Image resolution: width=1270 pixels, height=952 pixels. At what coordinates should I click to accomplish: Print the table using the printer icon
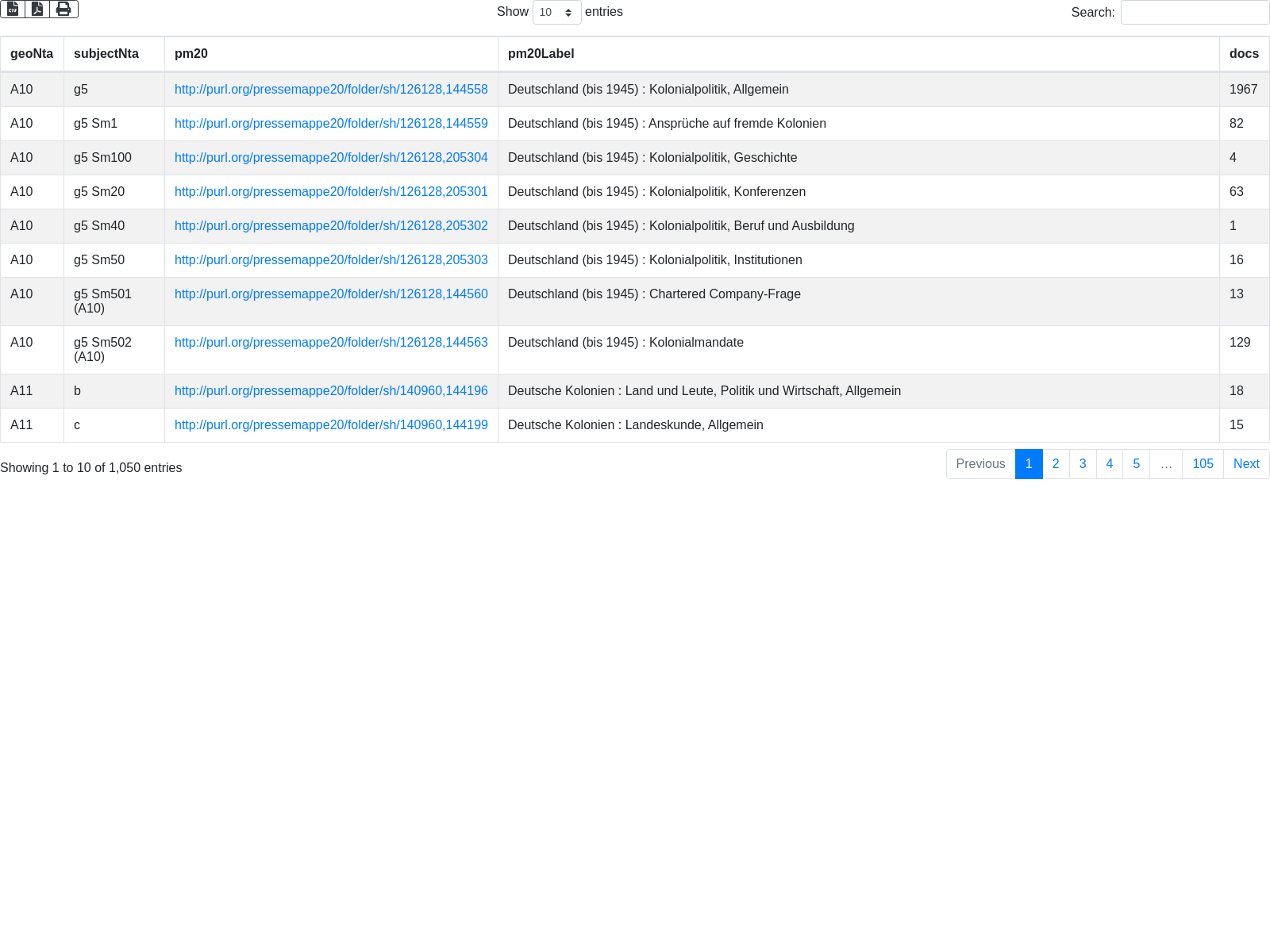63,9
